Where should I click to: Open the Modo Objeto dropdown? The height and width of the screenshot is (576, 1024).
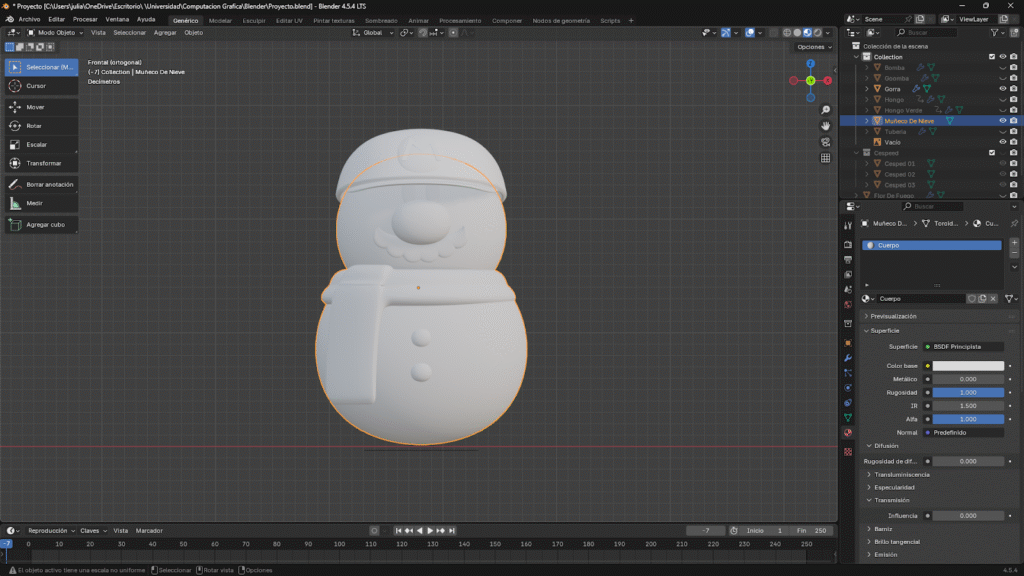(x=55, y=32)
